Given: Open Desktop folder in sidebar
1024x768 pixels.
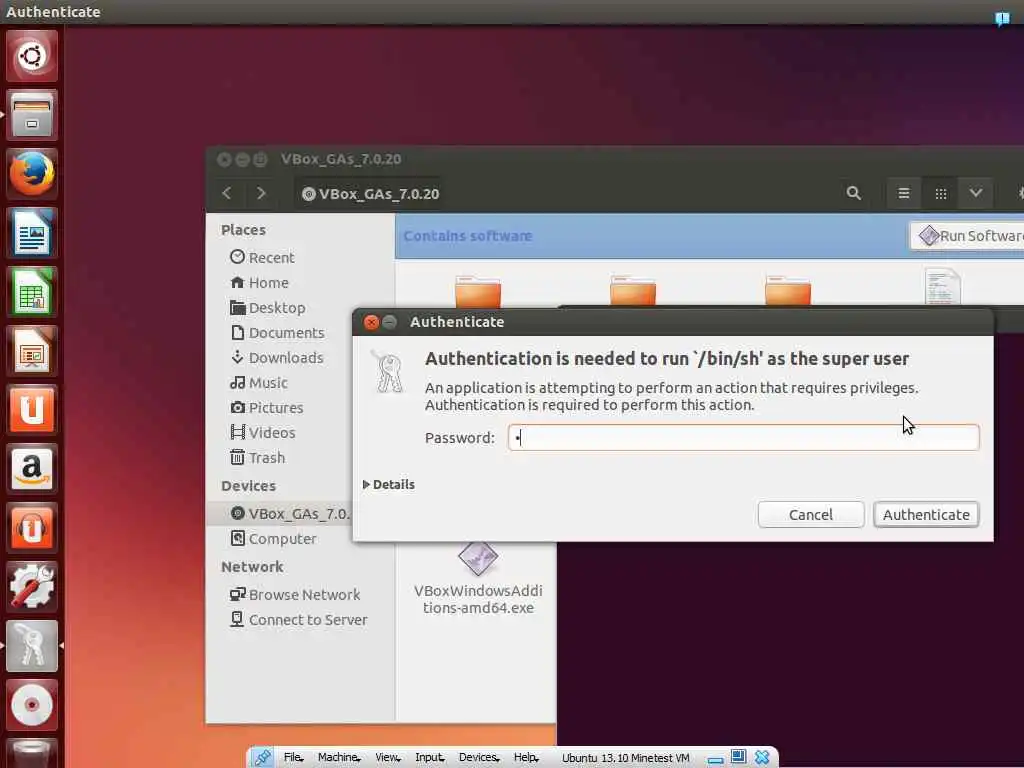Looking at the screenshot, I should [268, 308].
